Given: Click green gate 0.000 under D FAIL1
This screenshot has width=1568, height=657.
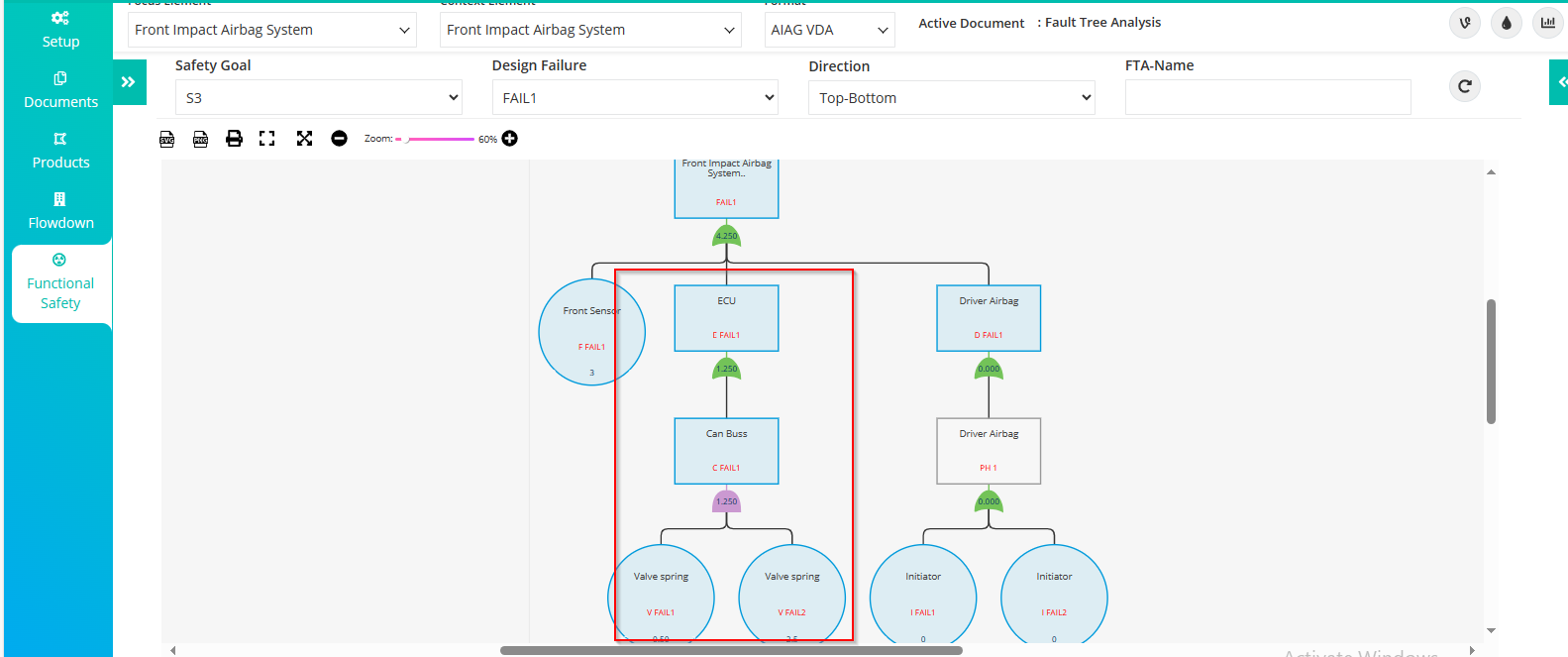Looking at the screenshot, I should (989, 369).
